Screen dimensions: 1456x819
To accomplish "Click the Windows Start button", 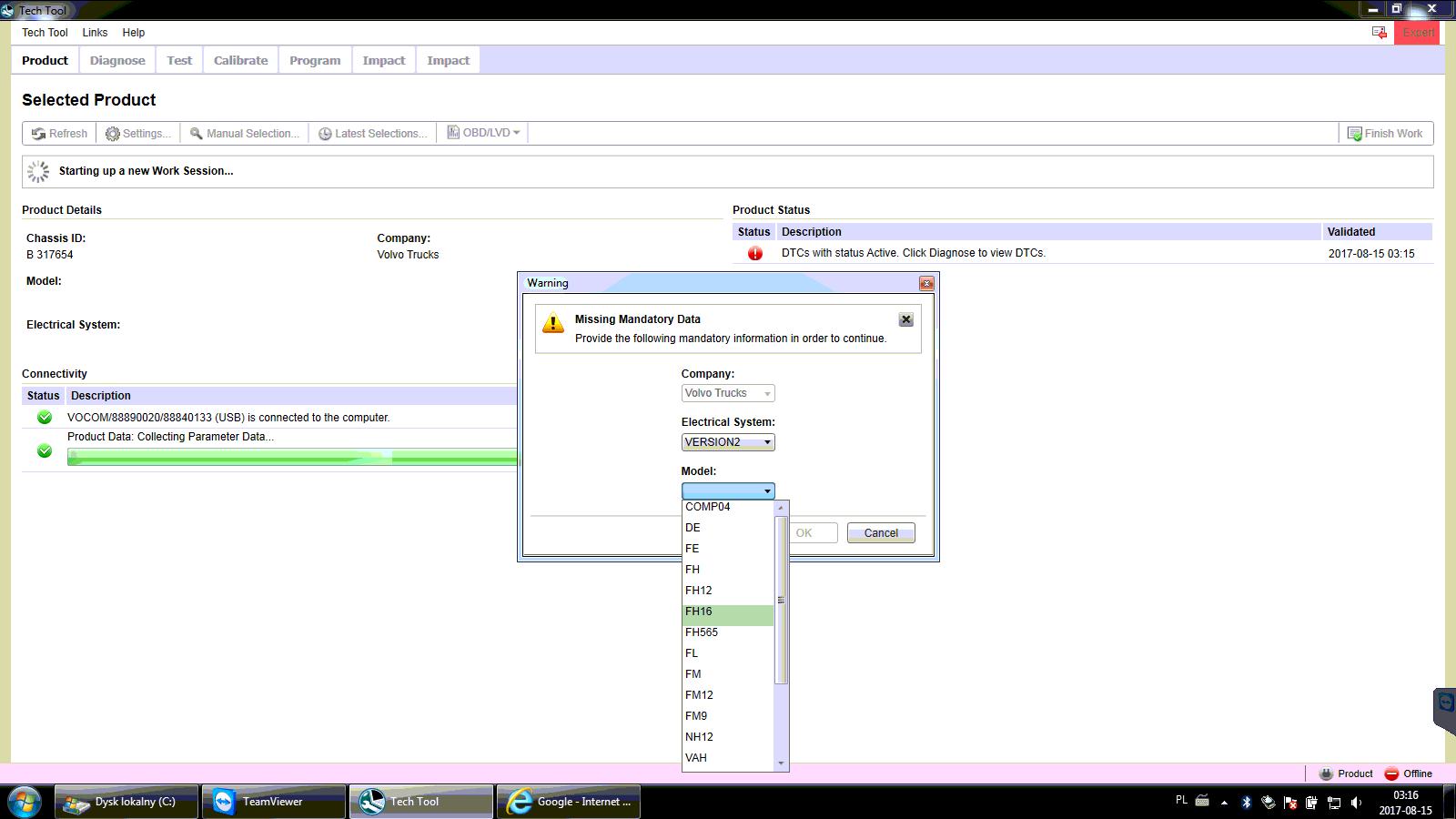I will pos(24,802).
